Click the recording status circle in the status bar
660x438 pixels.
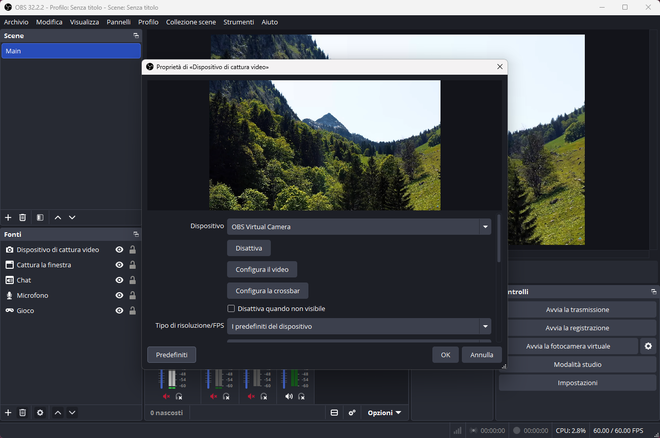coord(516,430)
